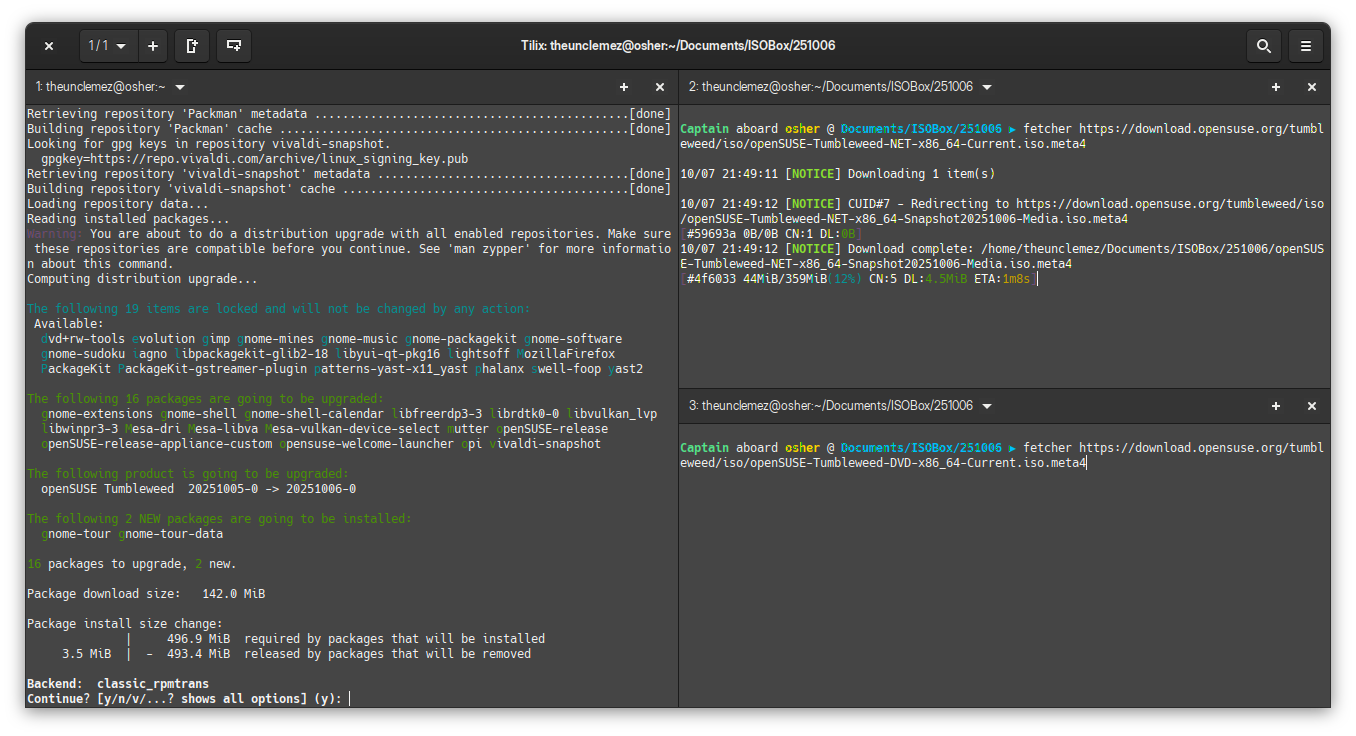
Task: Open the 1/1 session switcher dropdown
Action: click(108, 46)
